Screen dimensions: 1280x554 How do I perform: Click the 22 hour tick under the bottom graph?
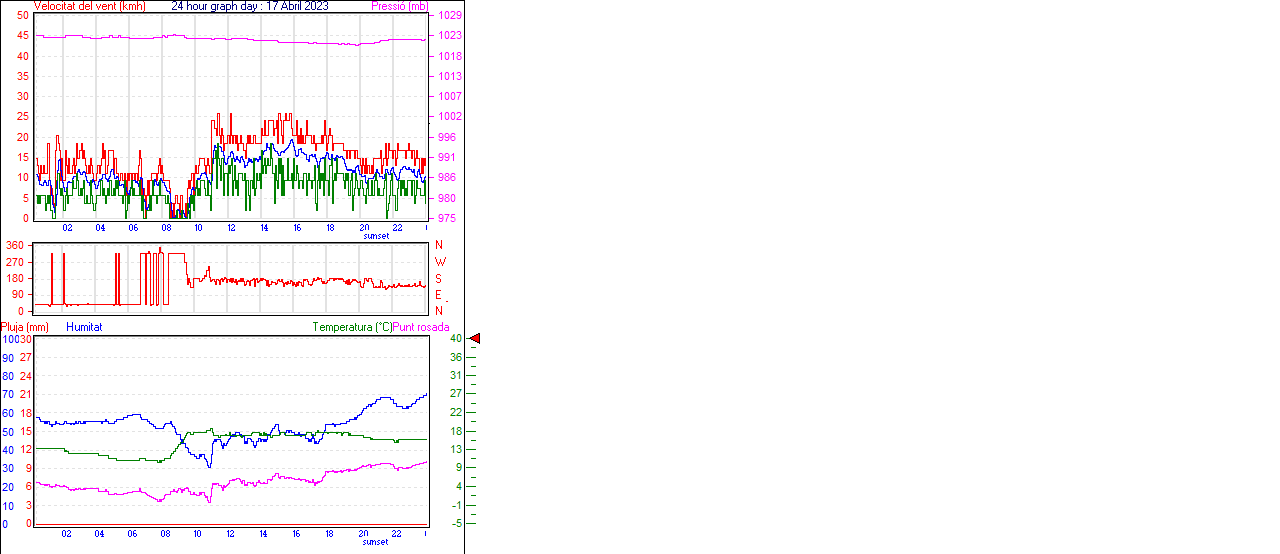click(x=396, y=534)
